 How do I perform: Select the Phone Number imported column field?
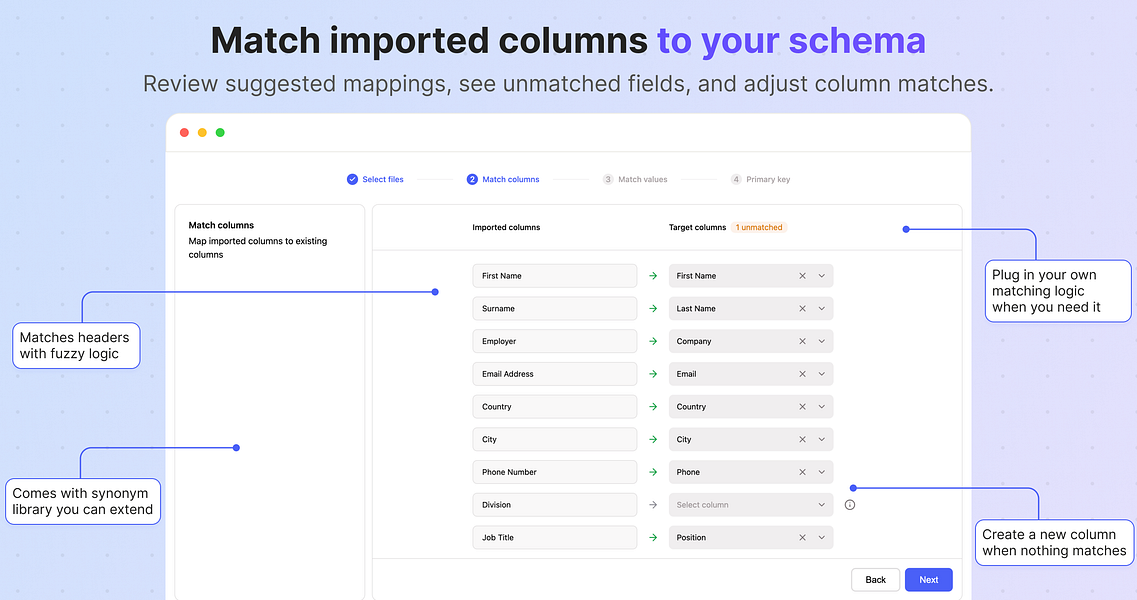(x=555, y=472)
